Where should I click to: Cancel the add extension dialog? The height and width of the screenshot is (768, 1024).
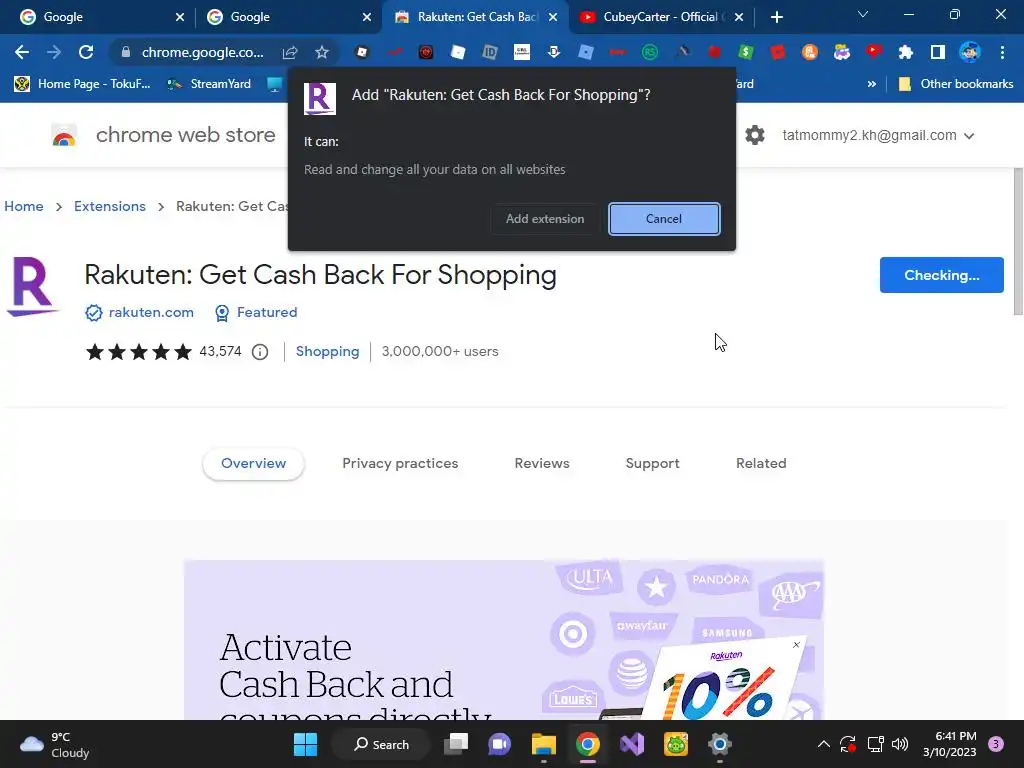[x=664, y=219]
